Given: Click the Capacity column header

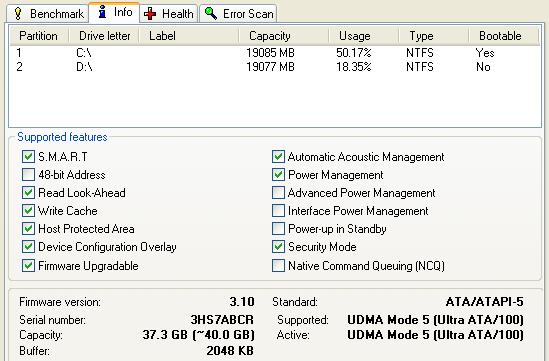Looking at the screenshot, I should pyautogui.click(x=284, y=36).
